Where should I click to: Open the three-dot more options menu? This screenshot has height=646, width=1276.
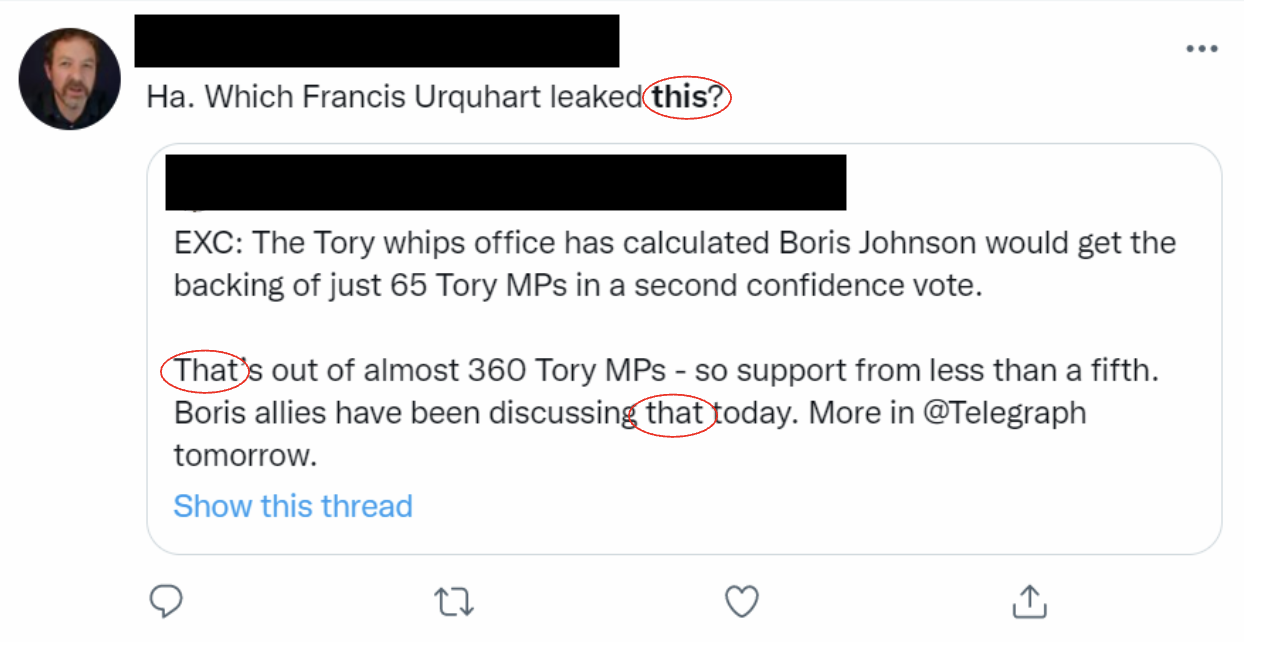click(x=1201, y=49)
